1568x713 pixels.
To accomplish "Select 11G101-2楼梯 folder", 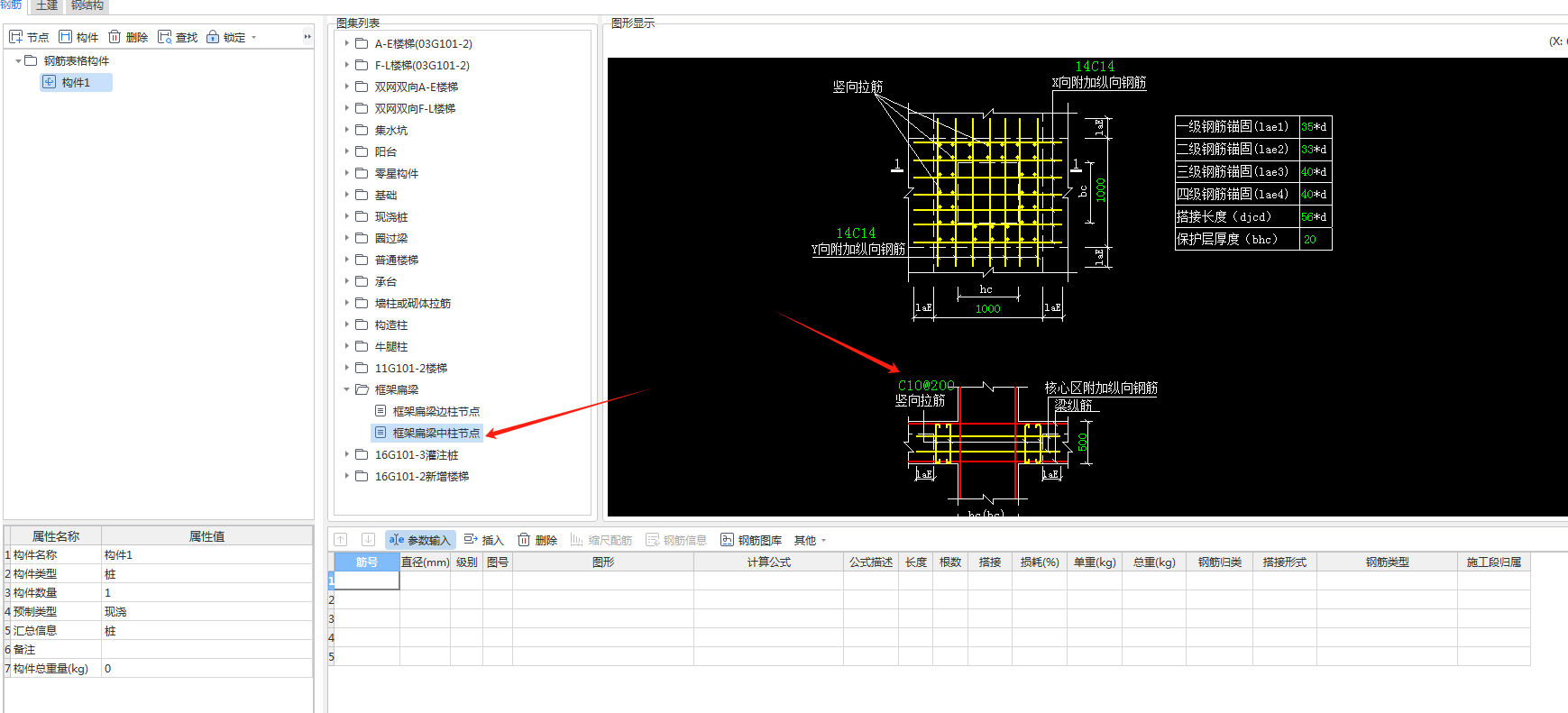I will (410, 369).
